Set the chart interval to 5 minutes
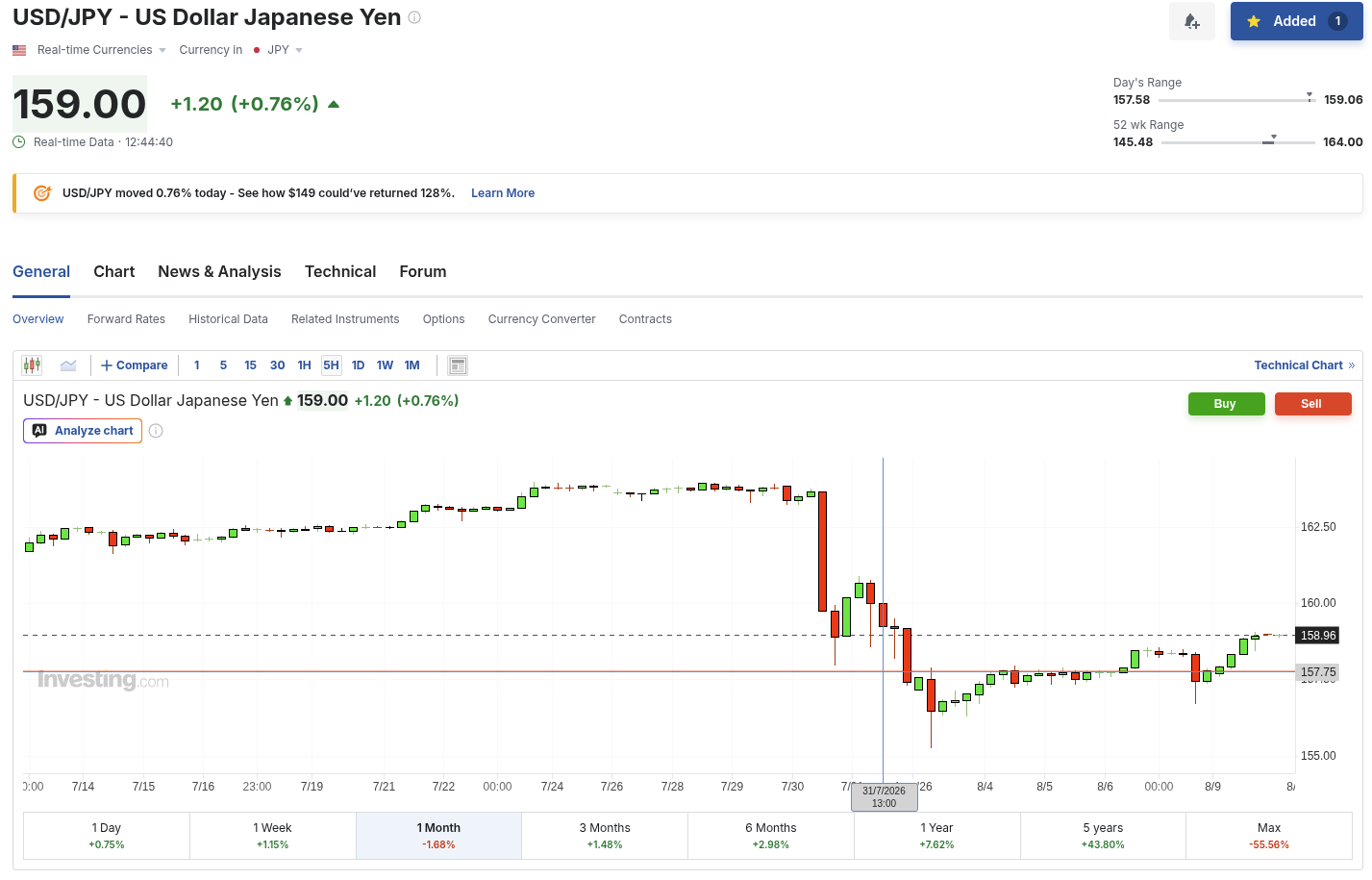1372x880 pixels. click(x=223, y=365)
